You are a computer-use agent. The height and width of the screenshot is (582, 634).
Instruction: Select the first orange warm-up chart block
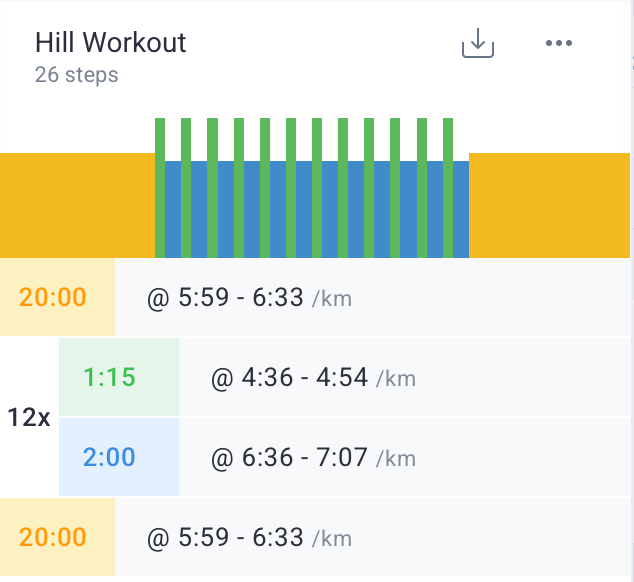tap(77, 205)
